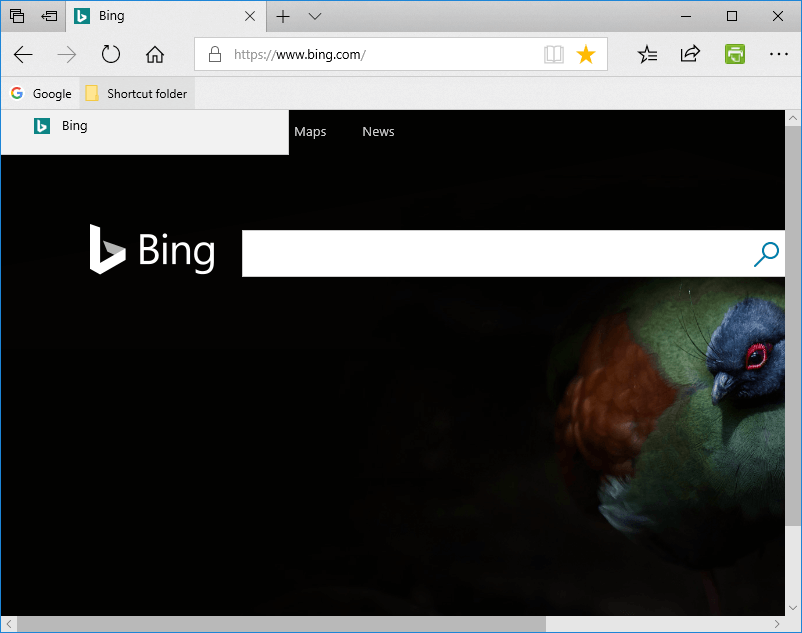
Task: Open Google favorite in favorites bar
Action: coord(41,94)
